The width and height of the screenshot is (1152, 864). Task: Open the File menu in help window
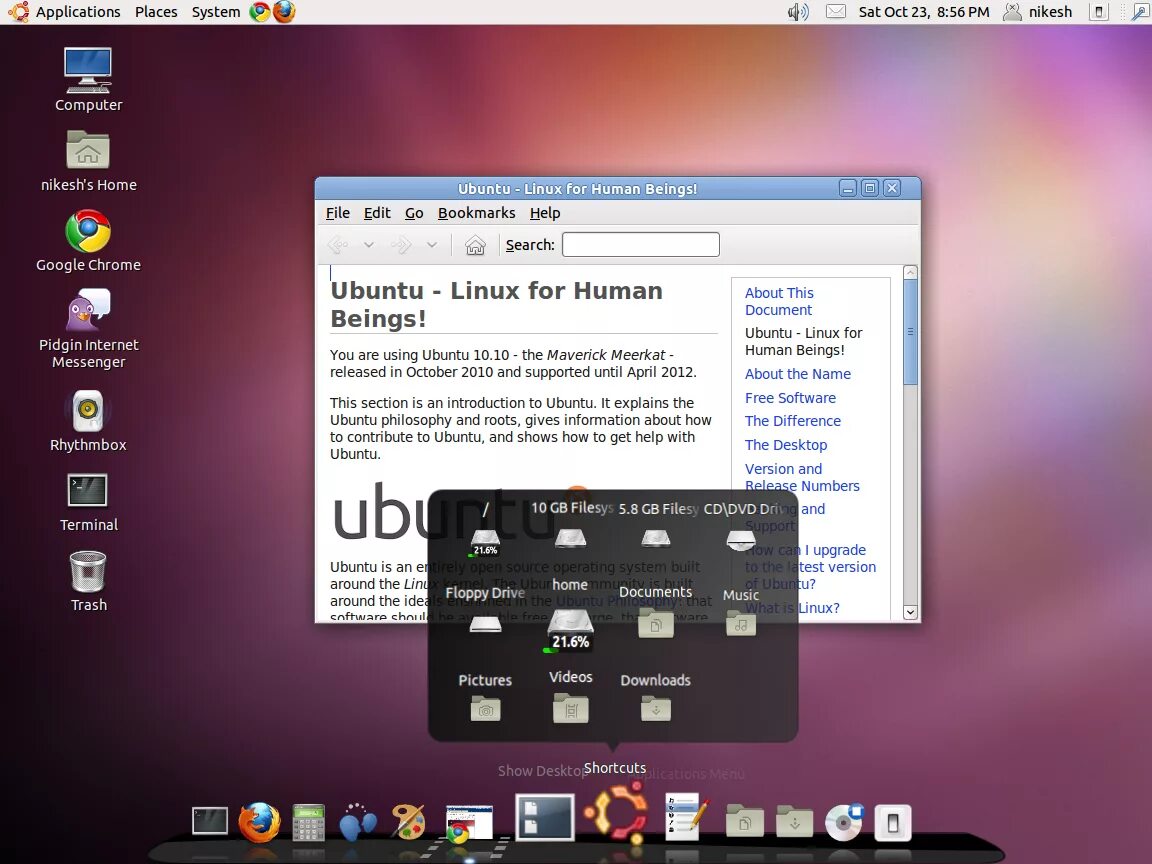point(338,213)
